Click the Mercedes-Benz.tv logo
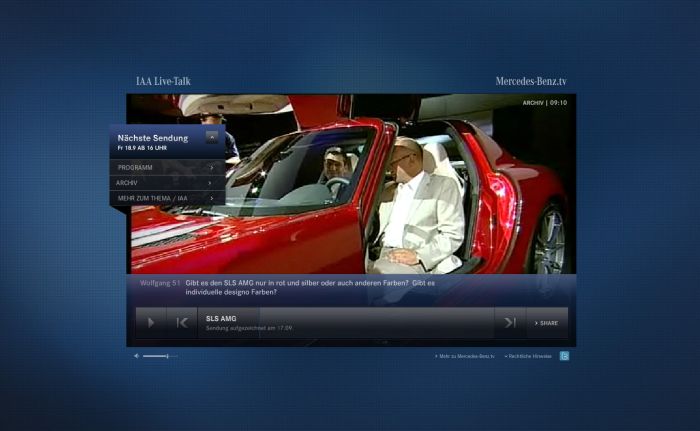This screenshot has width=700, height=431. click(530, 81)
